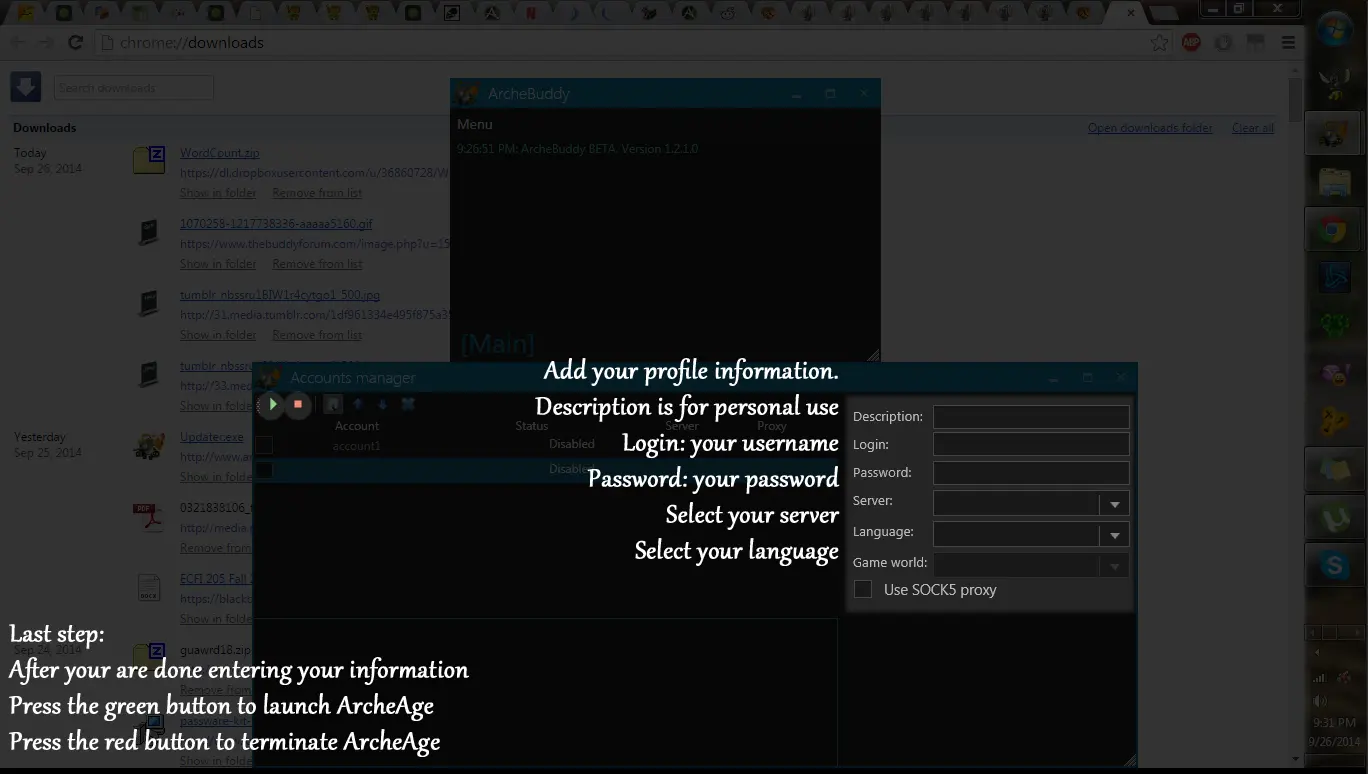Image resolution: width=1368 pixels, height=774 pixels.
Task: Click the delete account X icon
Action: (x=408, y=405)
